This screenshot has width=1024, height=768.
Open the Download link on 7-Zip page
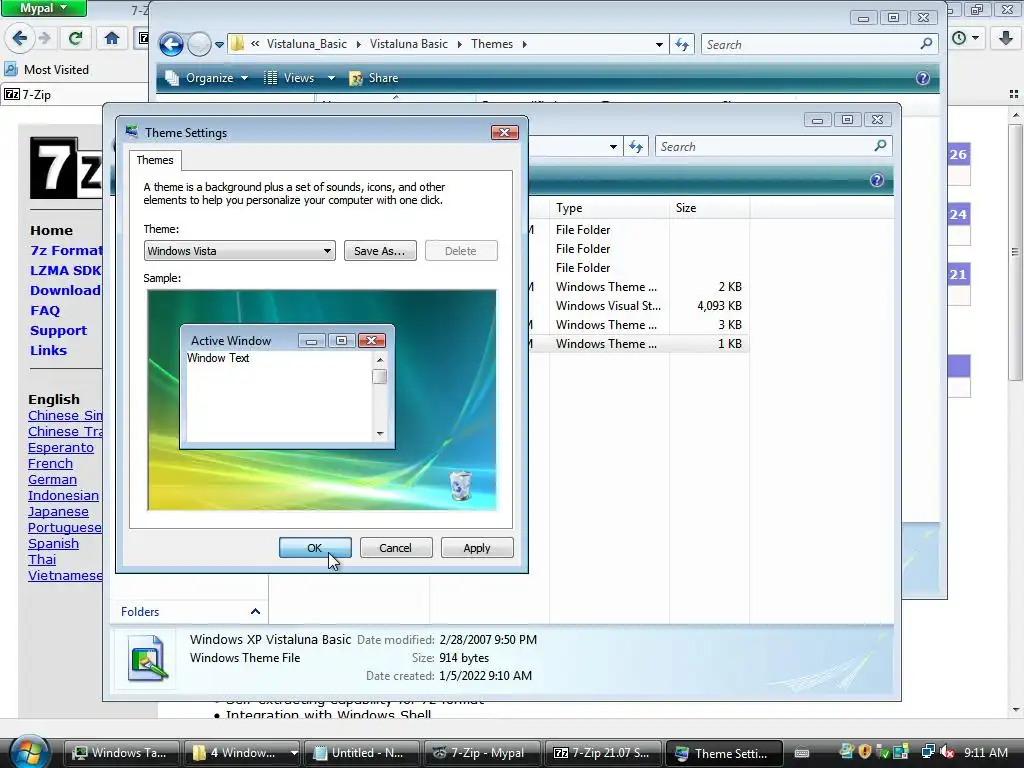pyautogui.click(x=65, y=291)
